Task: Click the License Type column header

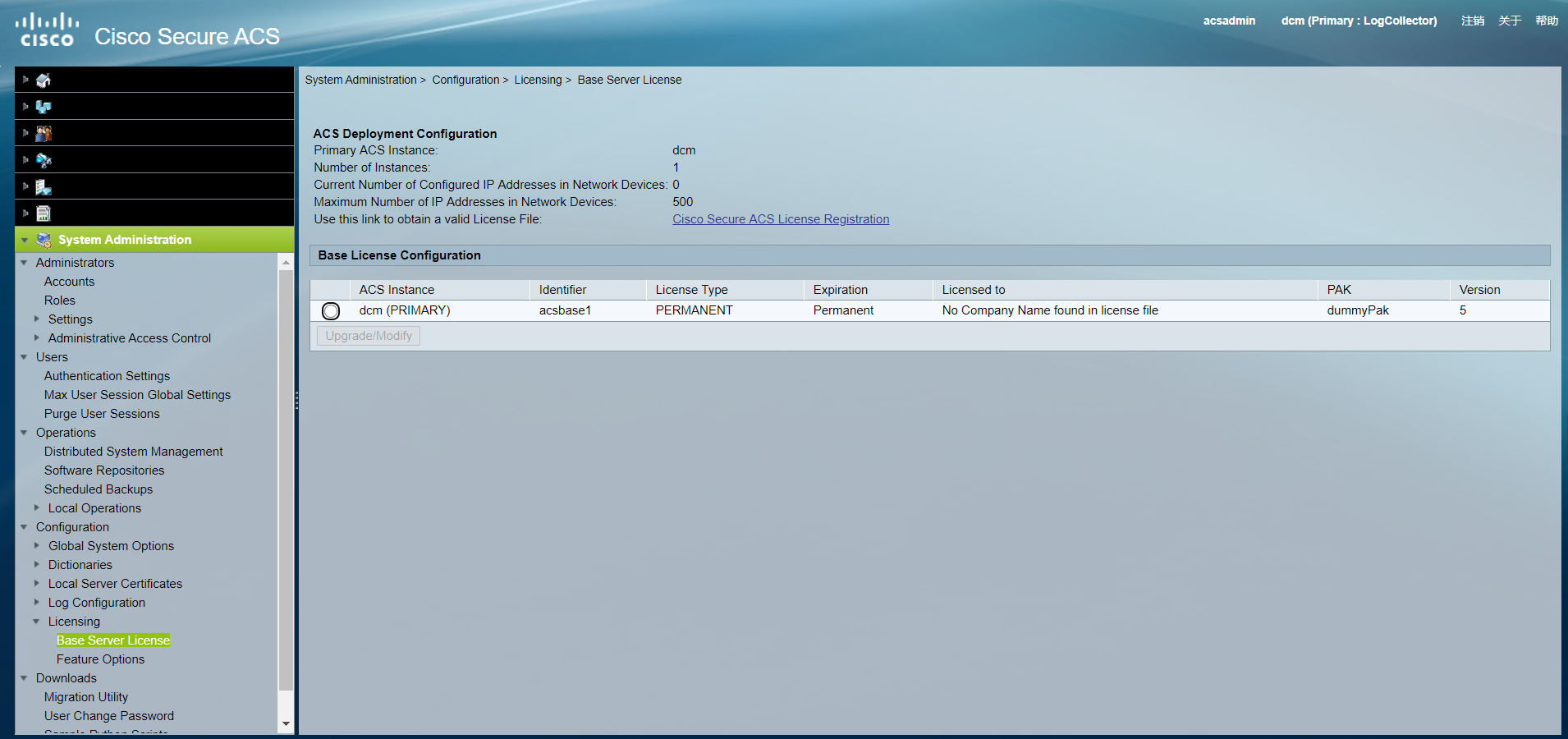Action: (725, 290)
